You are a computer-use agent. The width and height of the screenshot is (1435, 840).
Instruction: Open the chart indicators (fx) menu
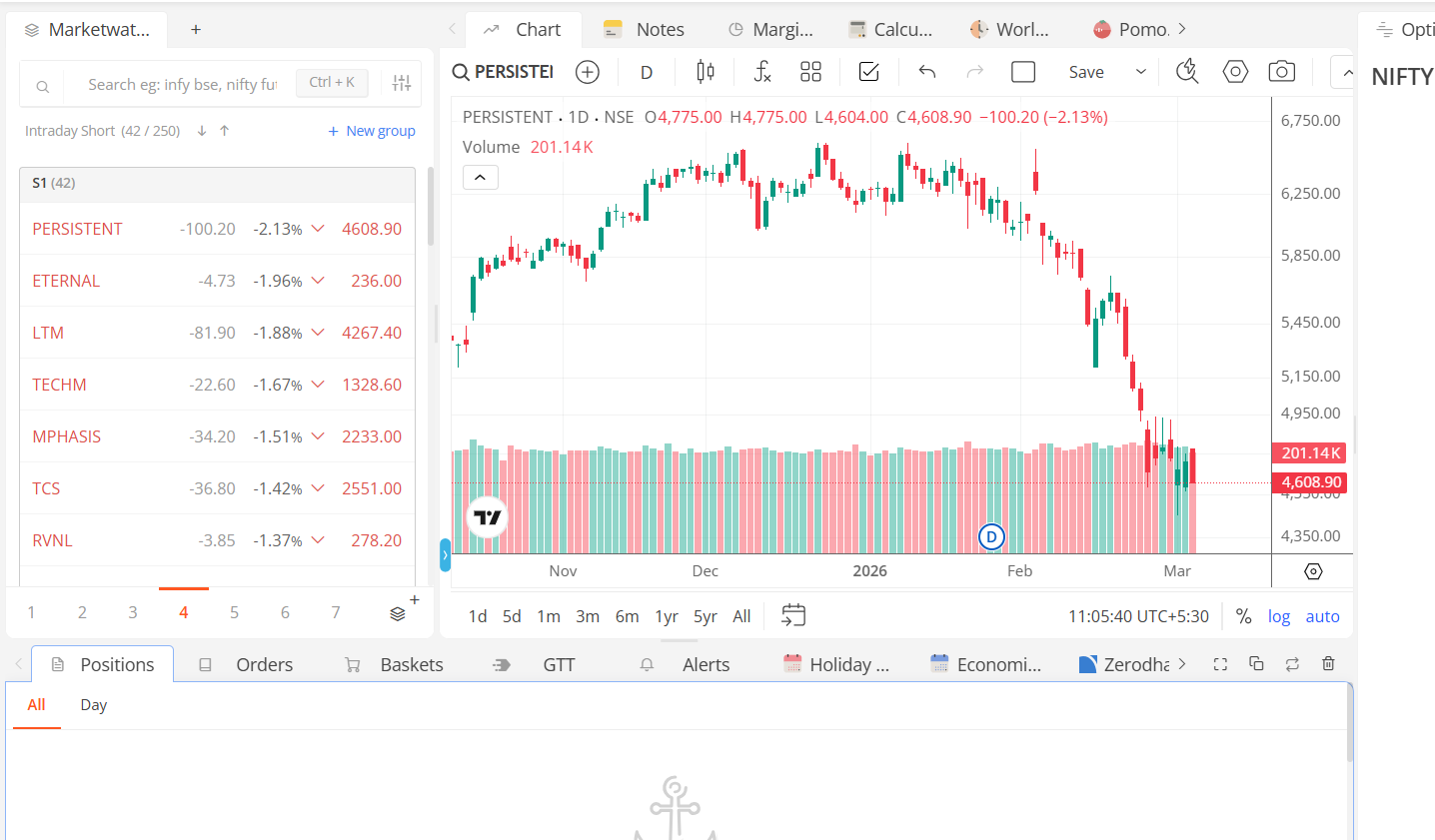click(x=762, y=72)
